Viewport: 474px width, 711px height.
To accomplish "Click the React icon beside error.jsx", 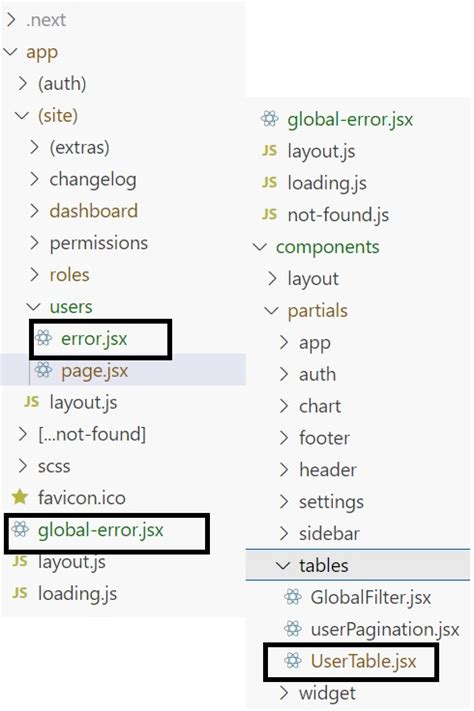I will pos(44,338).
